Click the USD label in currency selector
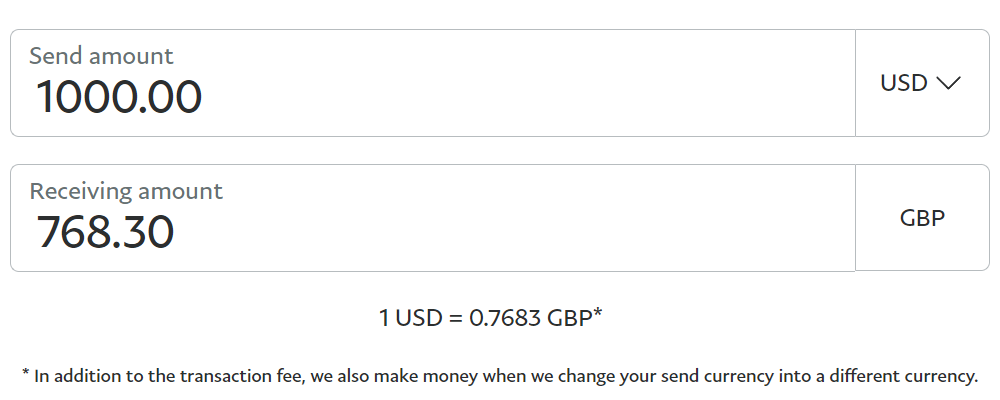The width and height of the screenshot is (1000, 400). [904, 84]
